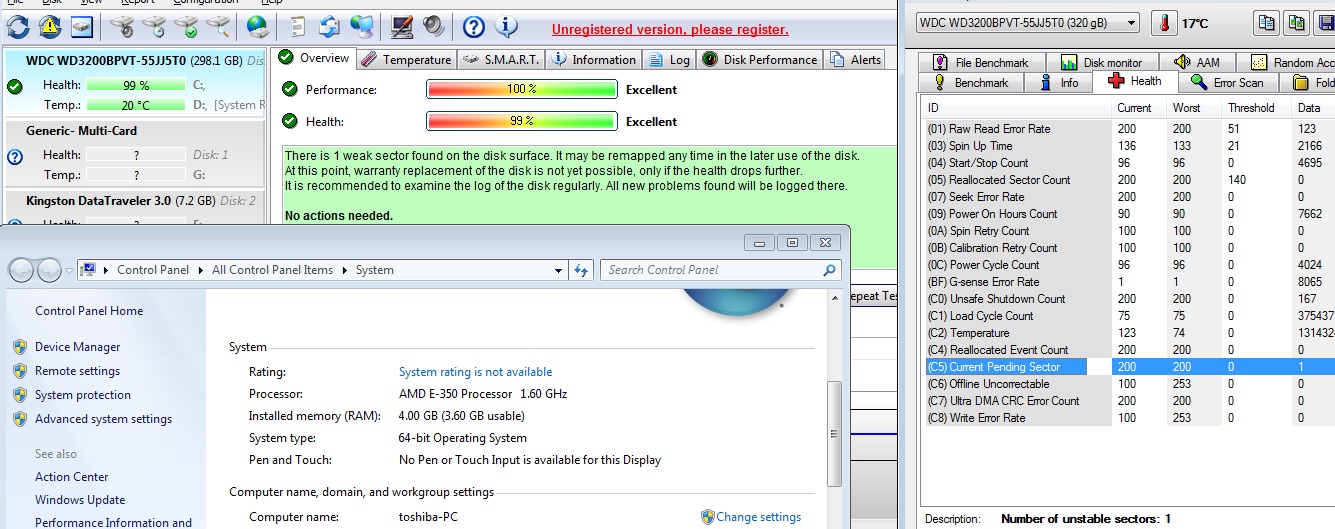Open Advanced system settings link
This screenshot has height=529, width=1335.
coord(103,419)
